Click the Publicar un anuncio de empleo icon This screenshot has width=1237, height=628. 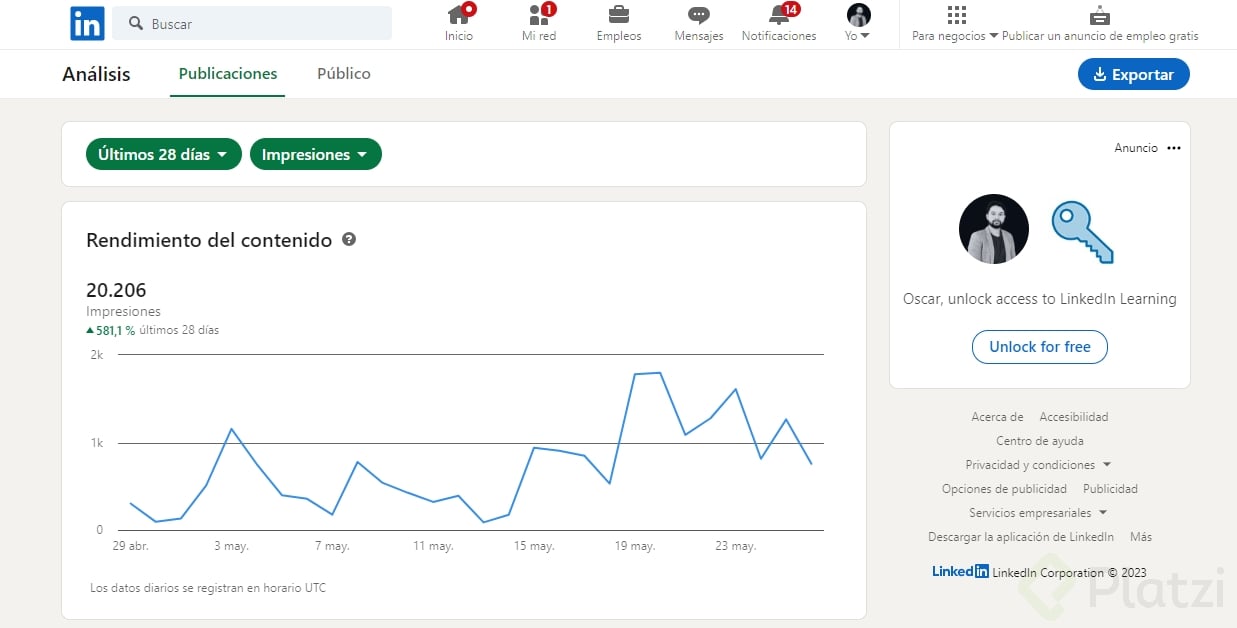pos(1100,15)
